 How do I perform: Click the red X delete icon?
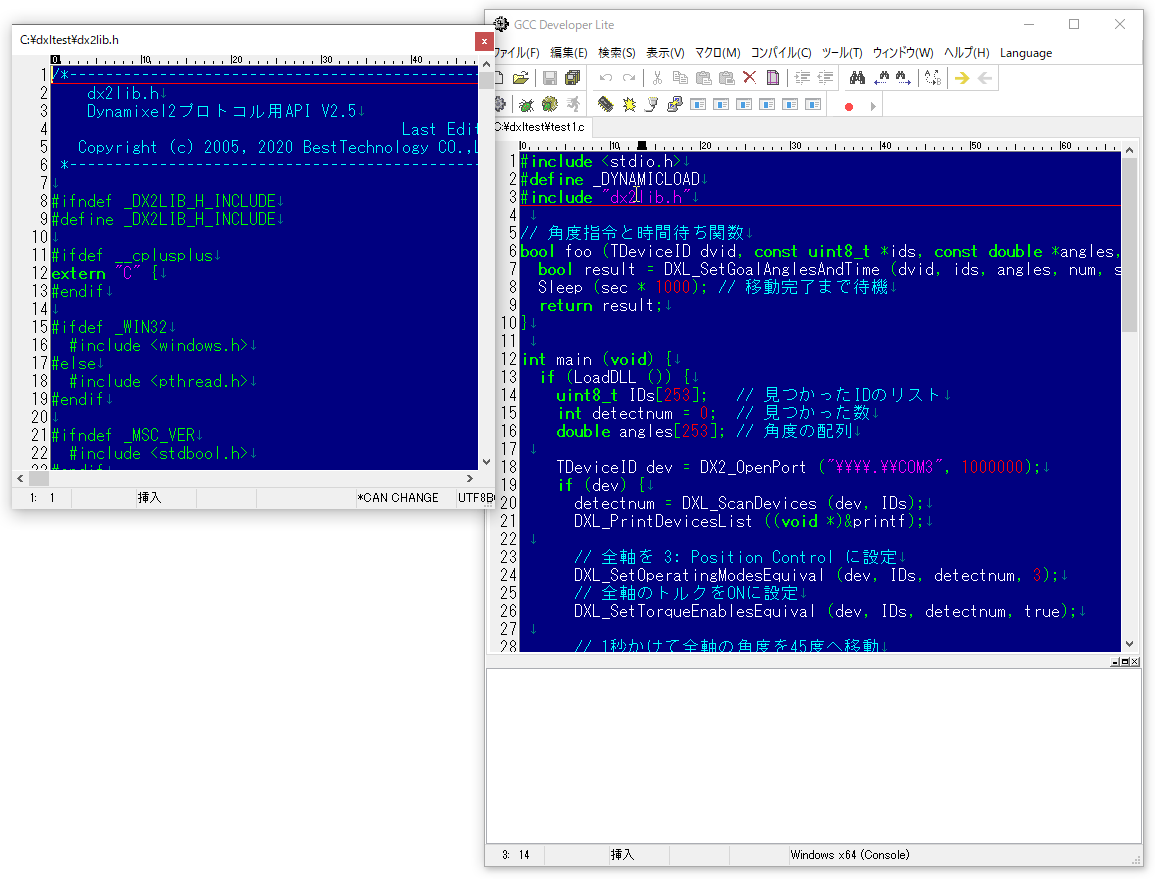[x=749, y=78]
